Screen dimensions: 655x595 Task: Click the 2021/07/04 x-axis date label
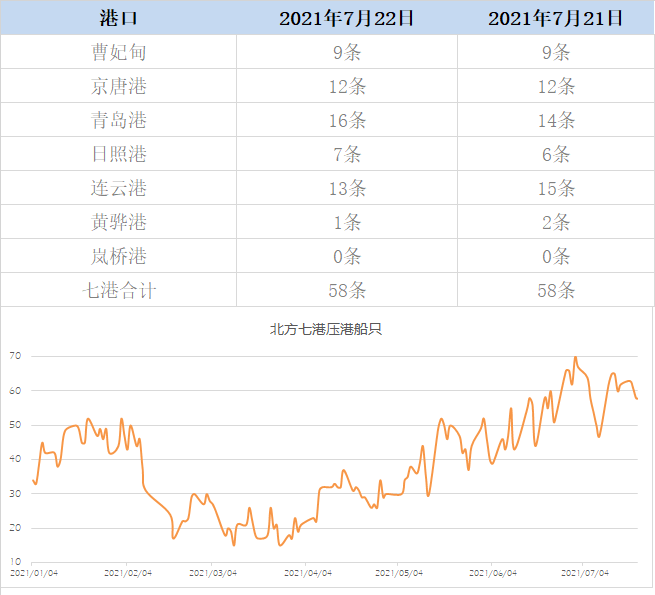(585, 573)
